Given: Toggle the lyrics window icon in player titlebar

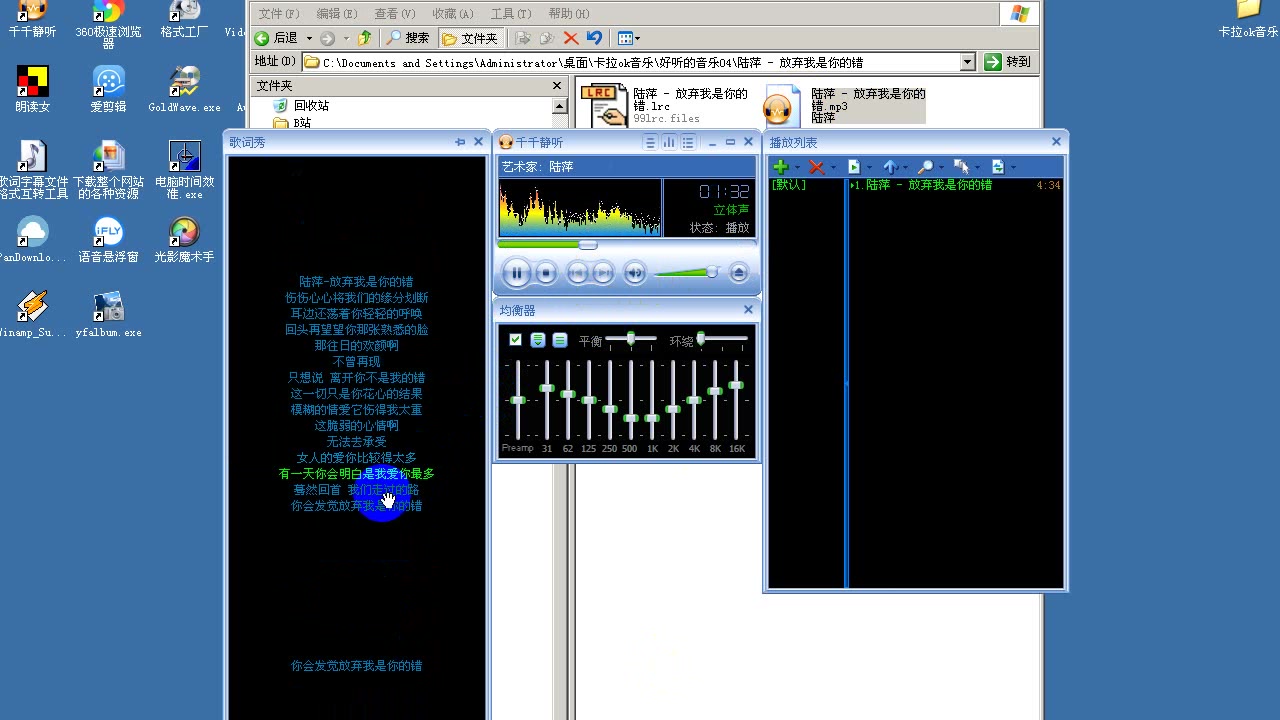Looking at the screenshot, I should (650, 143).
